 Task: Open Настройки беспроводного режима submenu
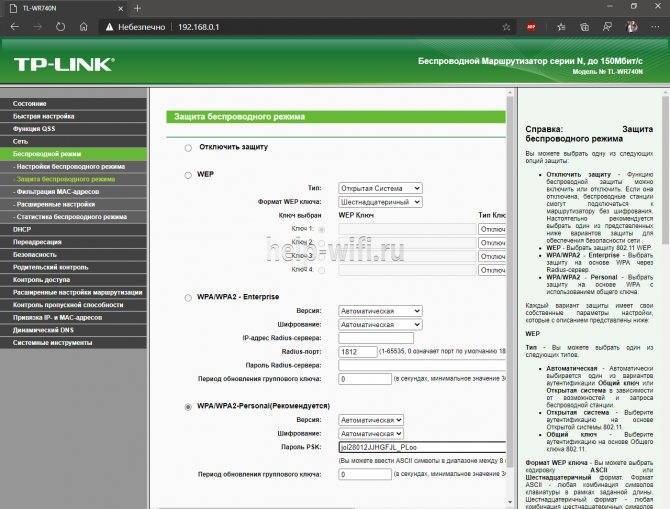(73, 167)
